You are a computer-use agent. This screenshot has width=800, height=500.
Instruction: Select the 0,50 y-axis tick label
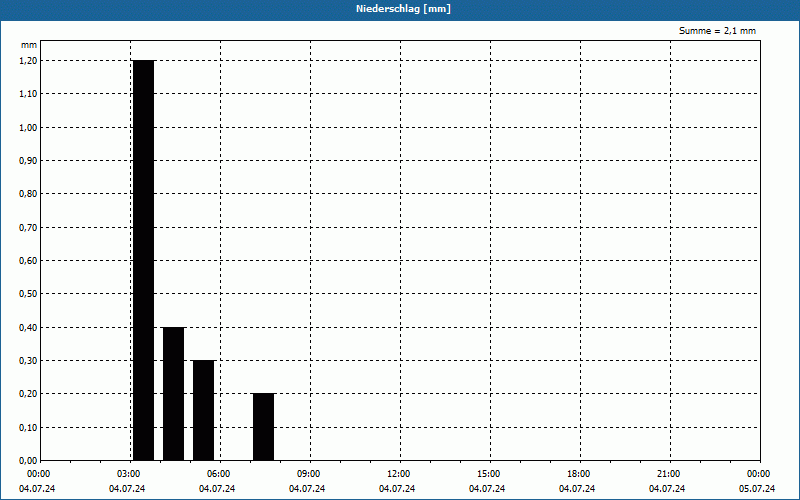click(28, 294)
